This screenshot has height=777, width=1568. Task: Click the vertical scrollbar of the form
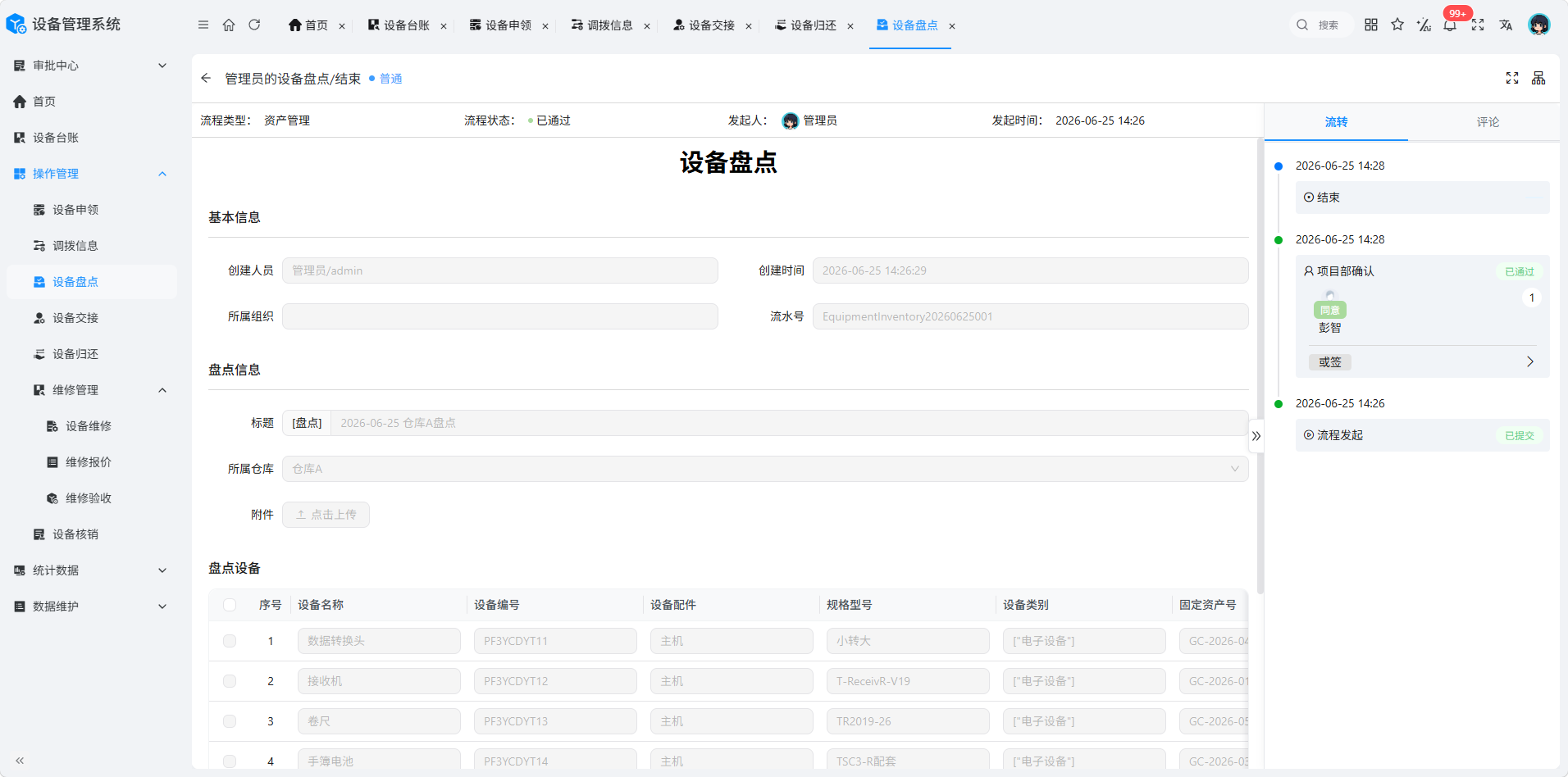(x=1260, y=366)
